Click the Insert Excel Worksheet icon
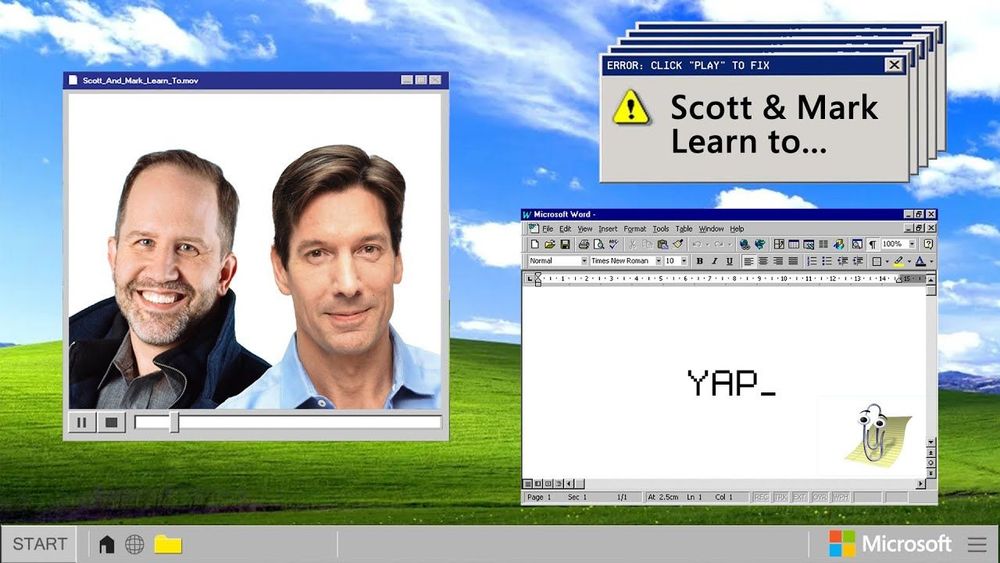The image size is (1000, 563). 809,244
